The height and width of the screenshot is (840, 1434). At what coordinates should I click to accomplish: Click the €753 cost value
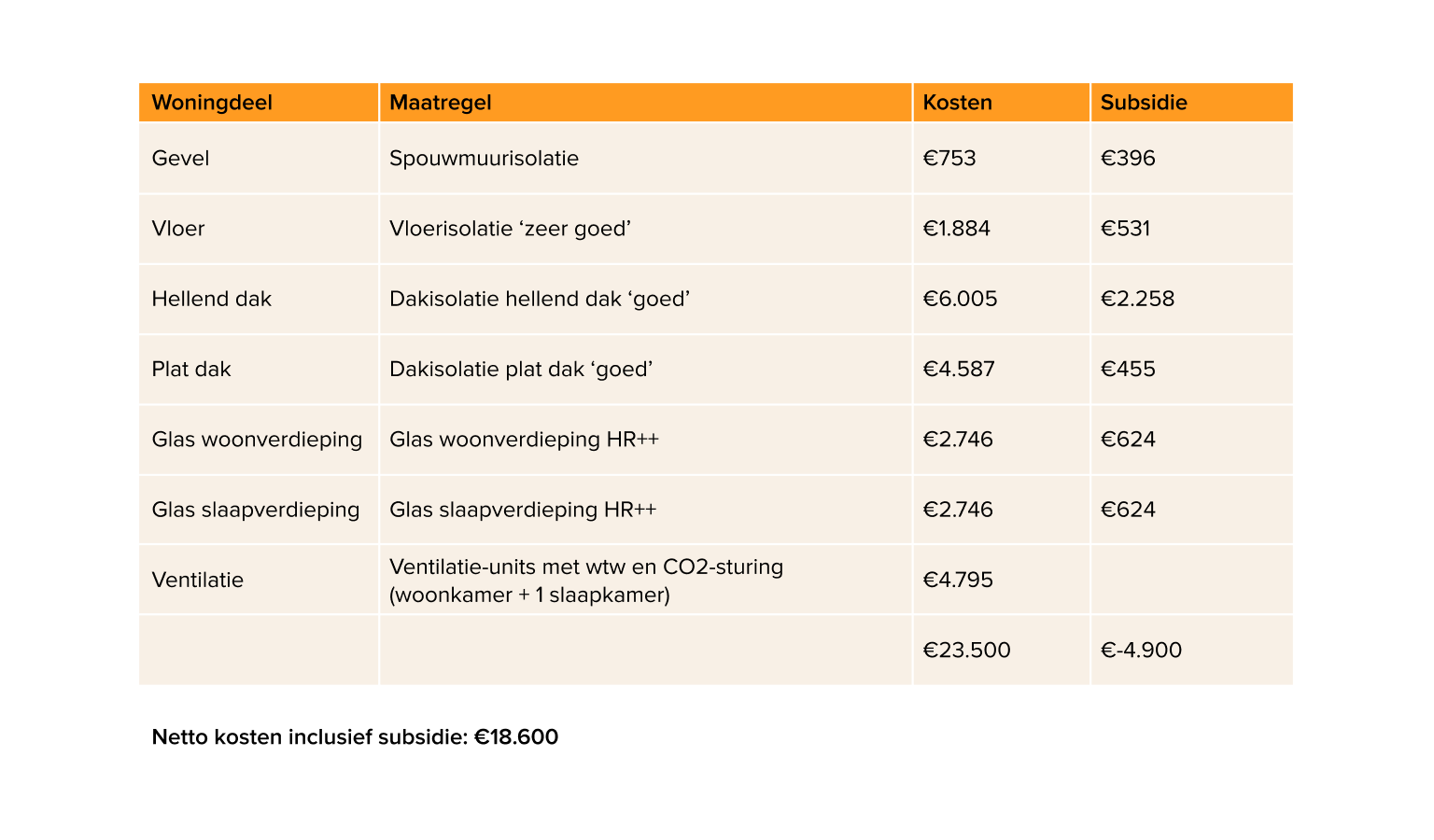[949, 159]
